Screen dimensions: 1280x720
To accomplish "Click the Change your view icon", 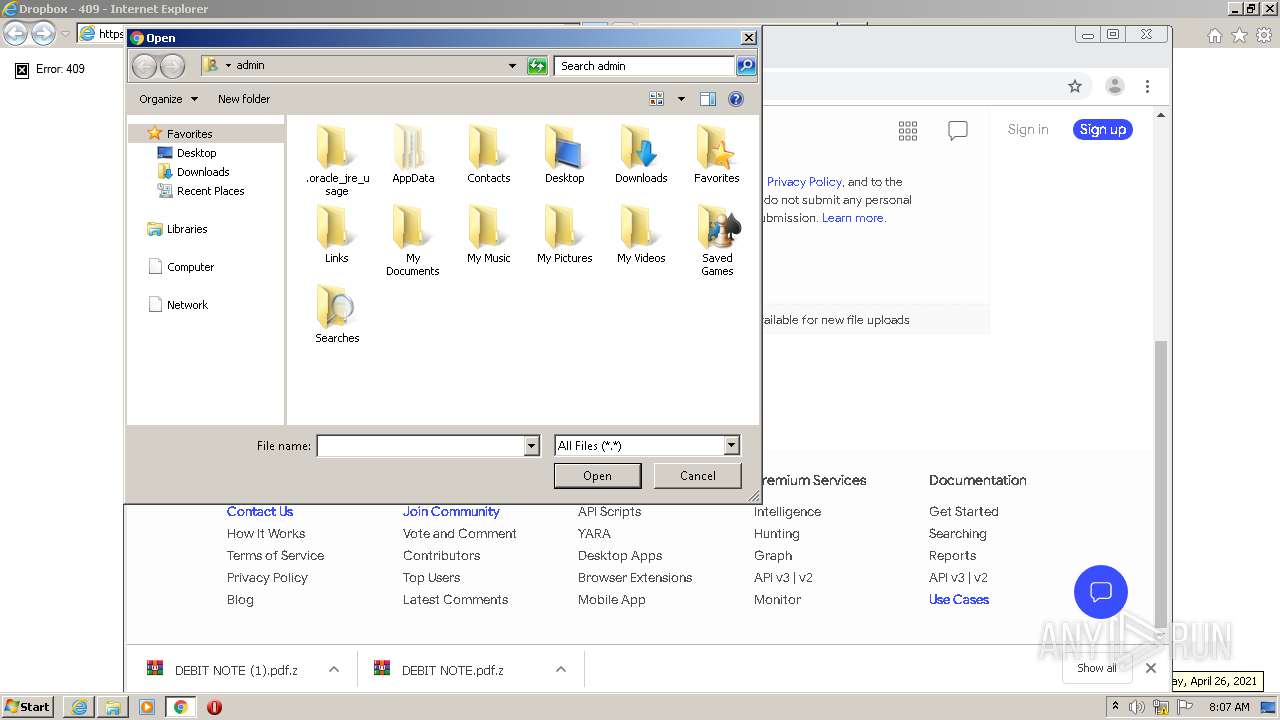I will [657, 99].
